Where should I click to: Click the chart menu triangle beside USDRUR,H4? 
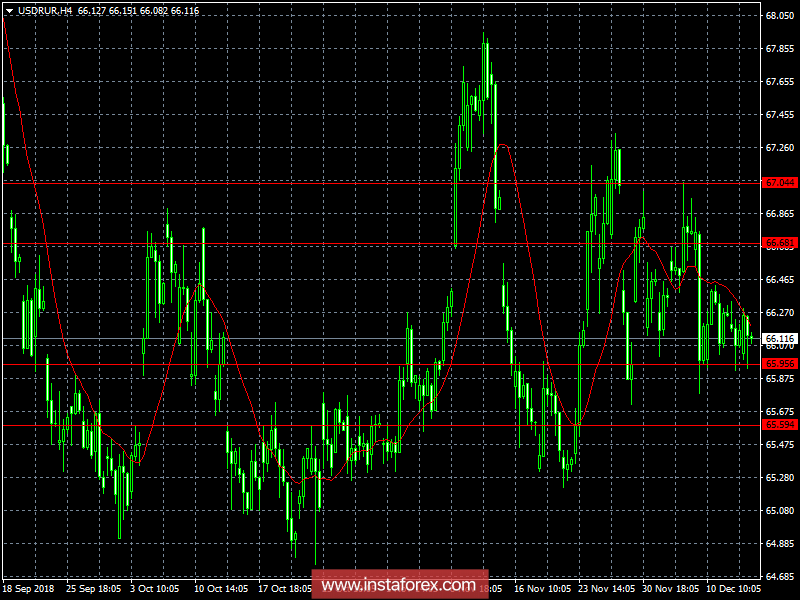(x=9, y=9)
